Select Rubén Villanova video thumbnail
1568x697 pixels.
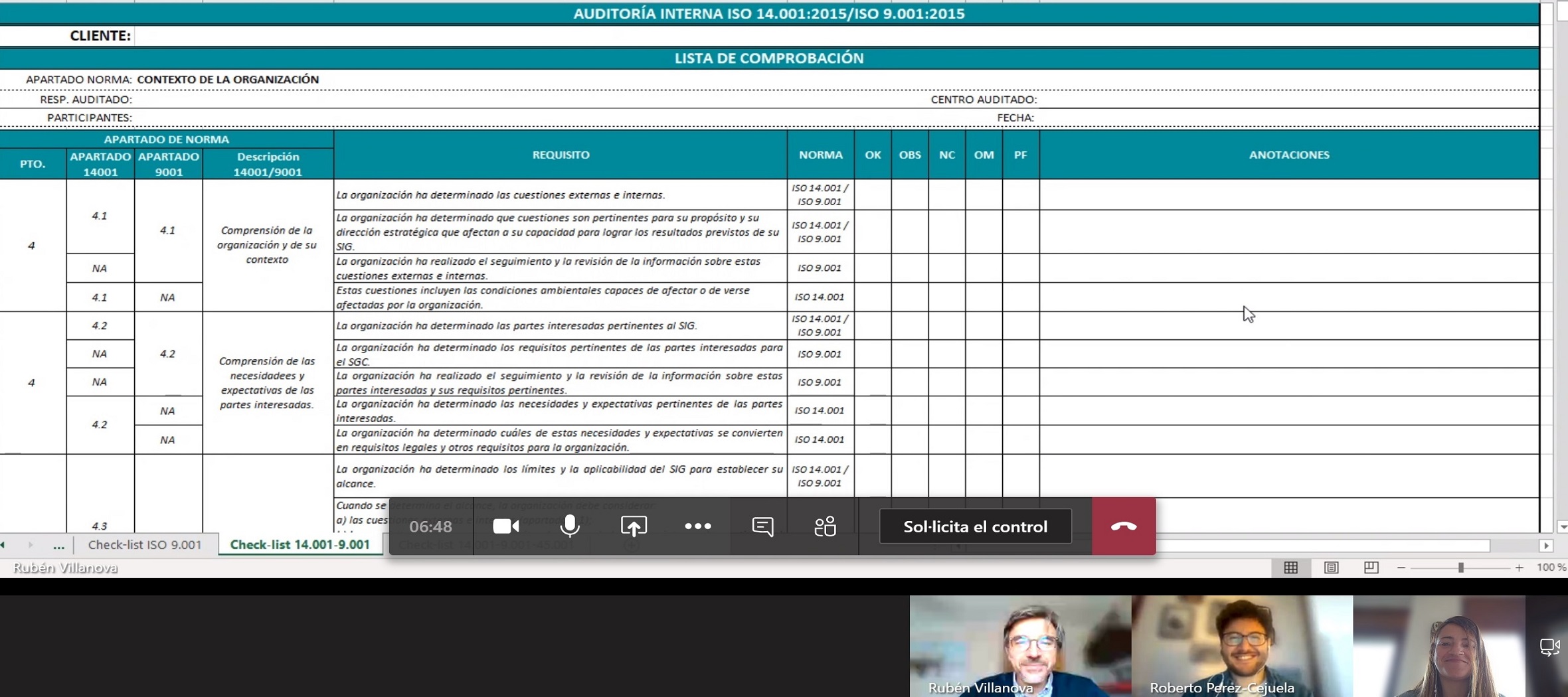[1020, 646]
